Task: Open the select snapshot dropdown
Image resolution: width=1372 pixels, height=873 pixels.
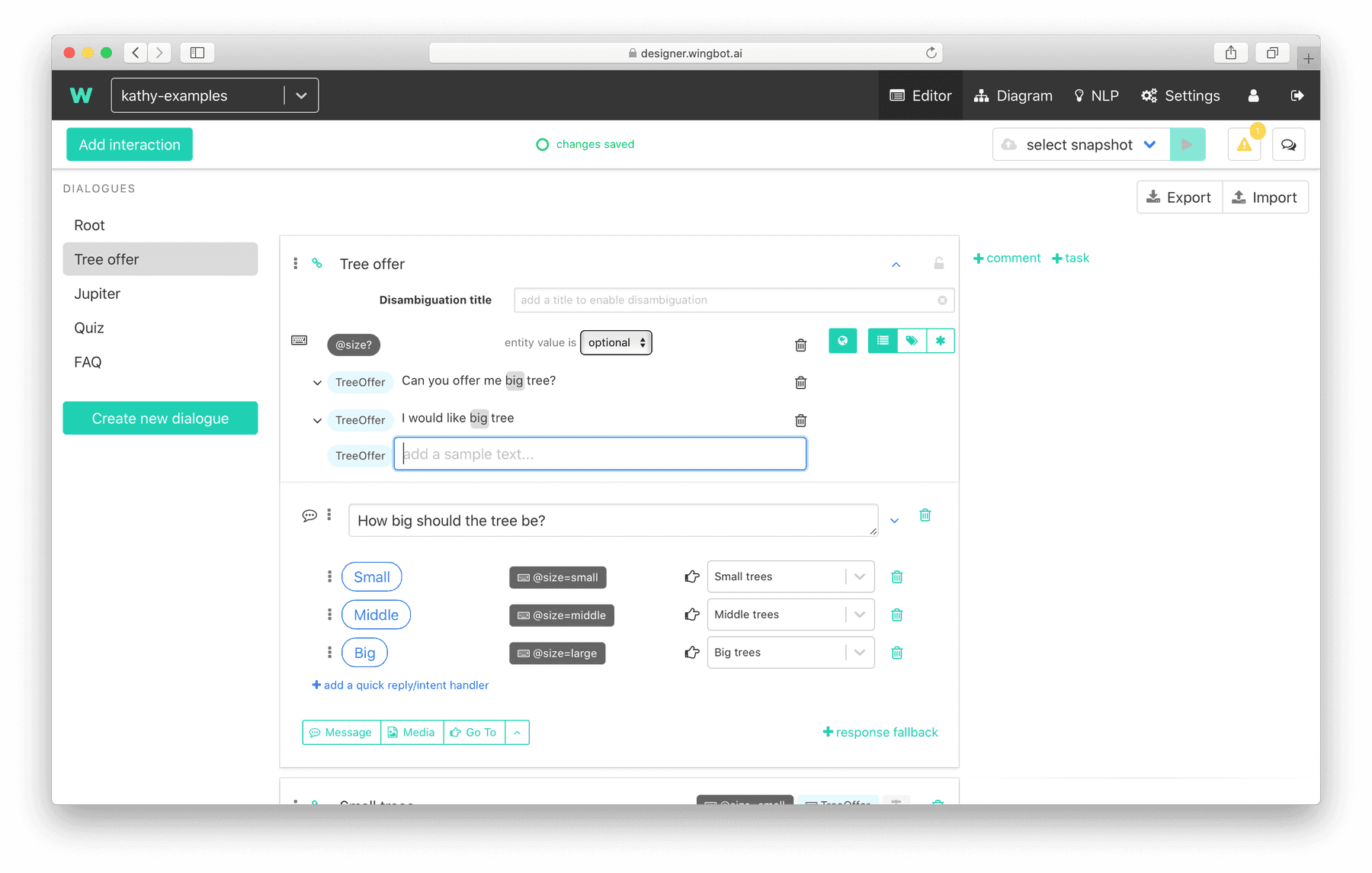Action: click(x=1080, y=144)
